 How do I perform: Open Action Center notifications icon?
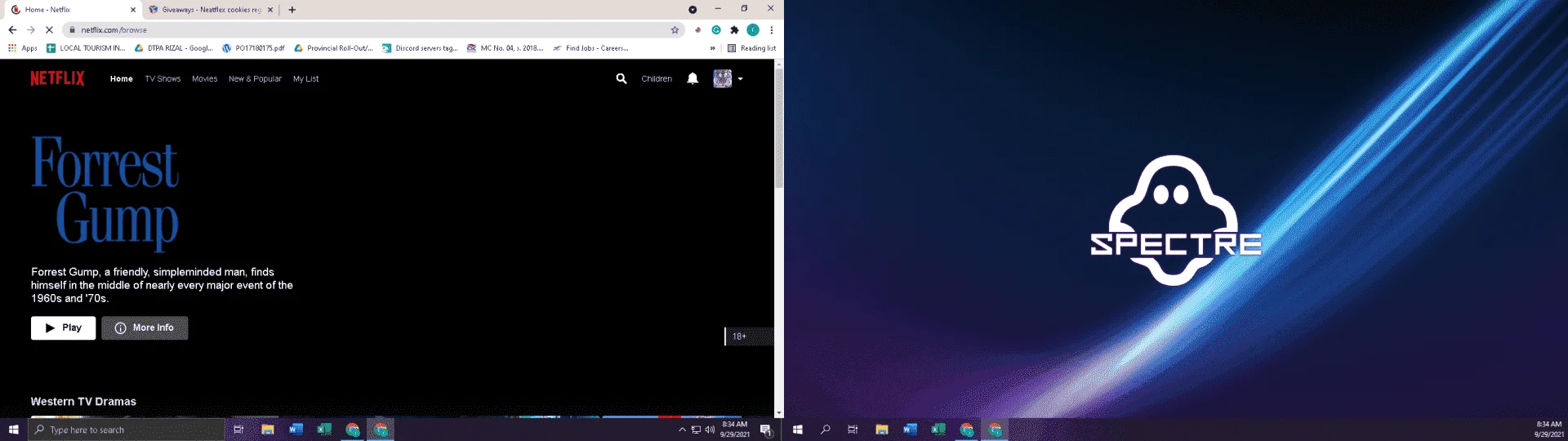tap(766, 430)
